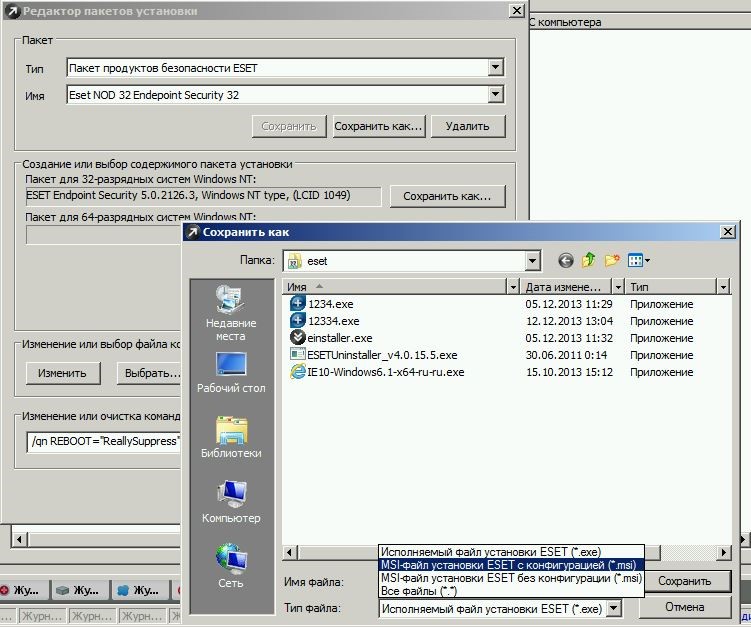Create a new folder in Save As dialog
Viewport: 751px width, 627px height.
[x=612, y=260]
